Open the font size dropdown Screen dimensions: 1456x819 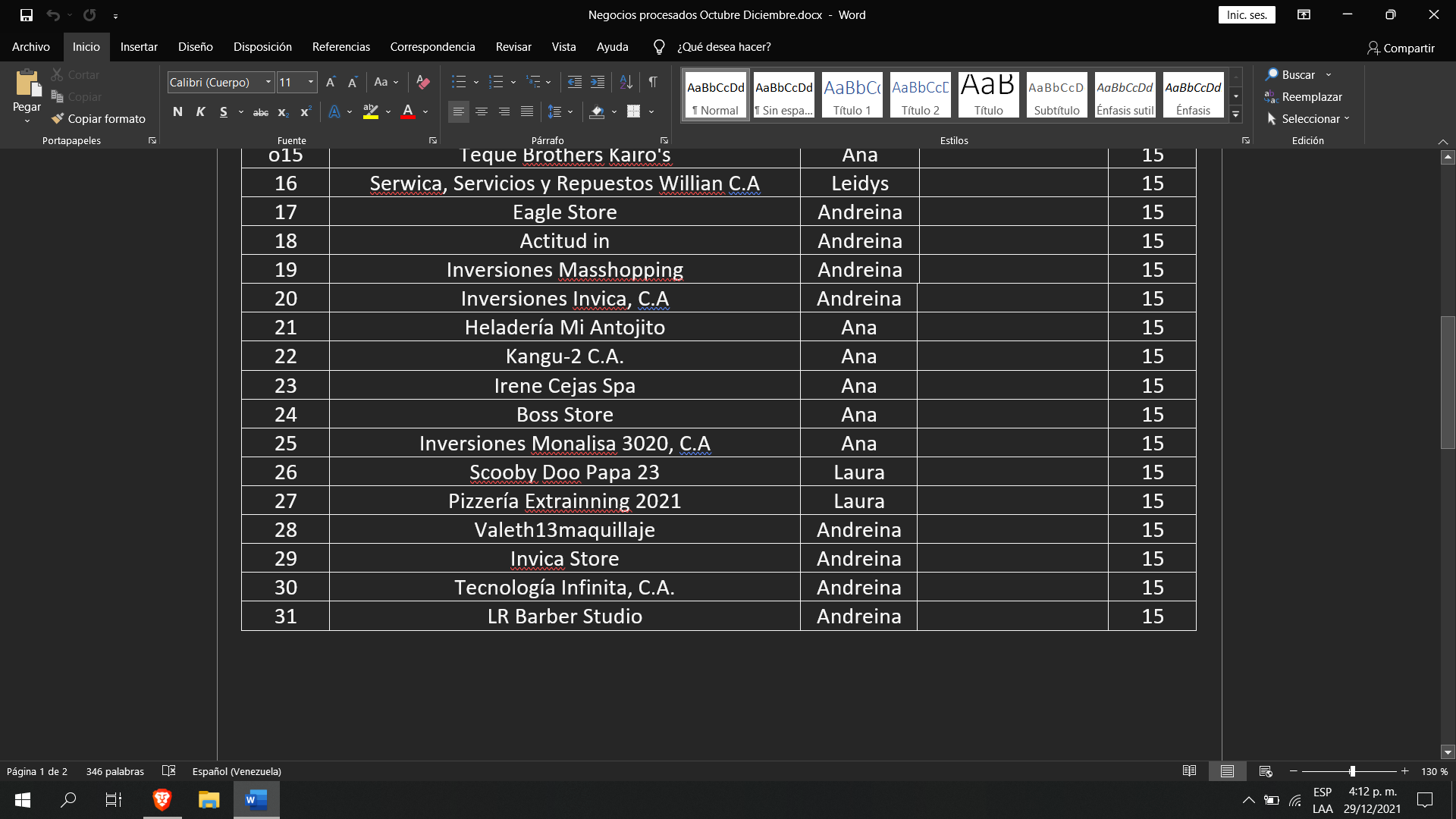pos(310,82)
